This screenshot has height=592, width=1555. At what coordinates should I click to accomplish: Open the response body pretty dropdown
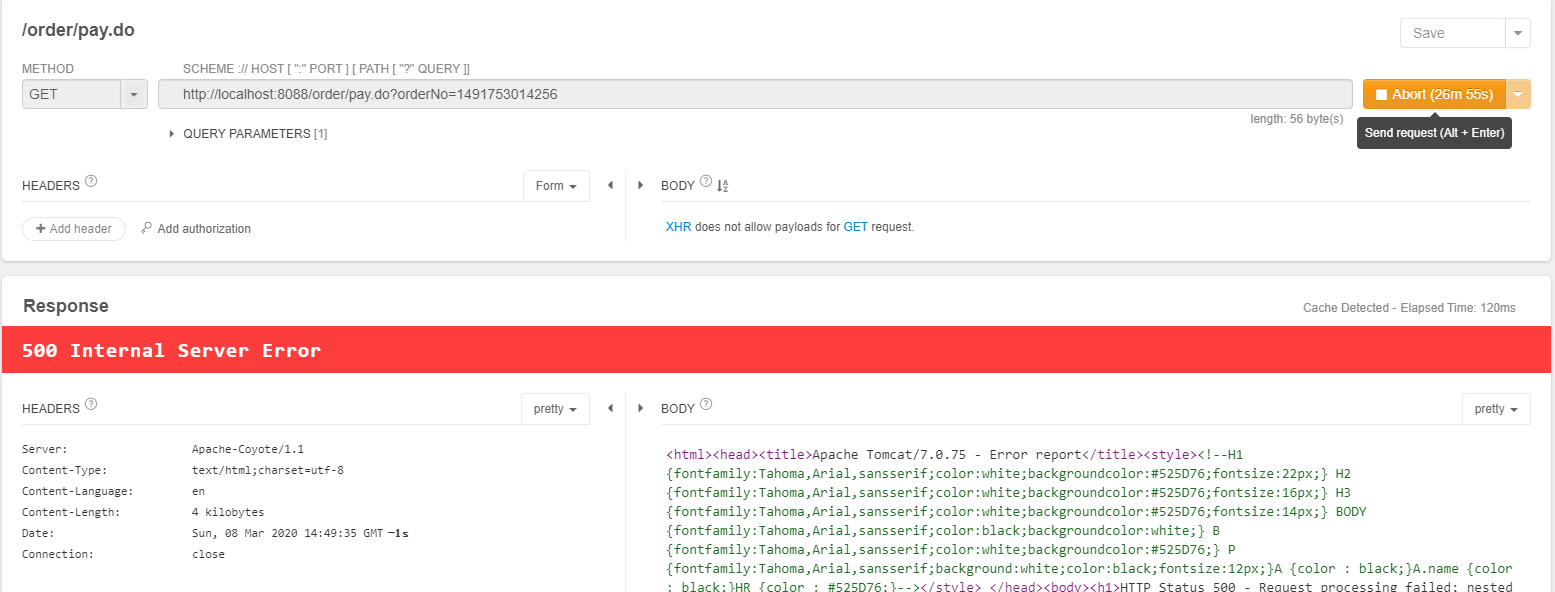click(1496, 409)
